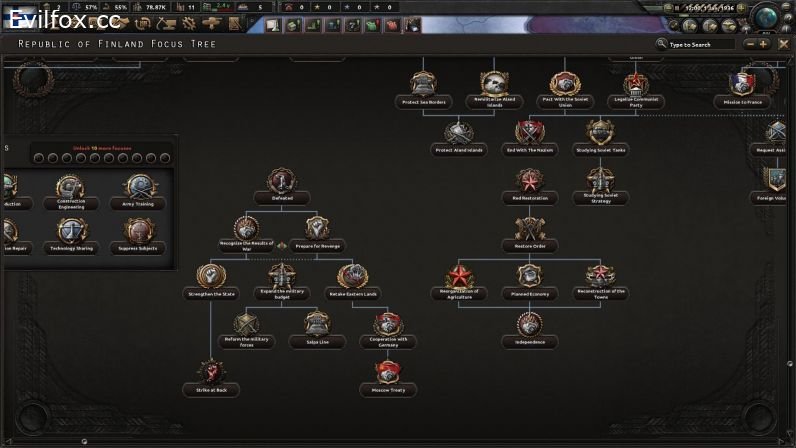Close the Republic of Finland focus tree
Viewport: 796px width, 448px height.
(783, 44)
